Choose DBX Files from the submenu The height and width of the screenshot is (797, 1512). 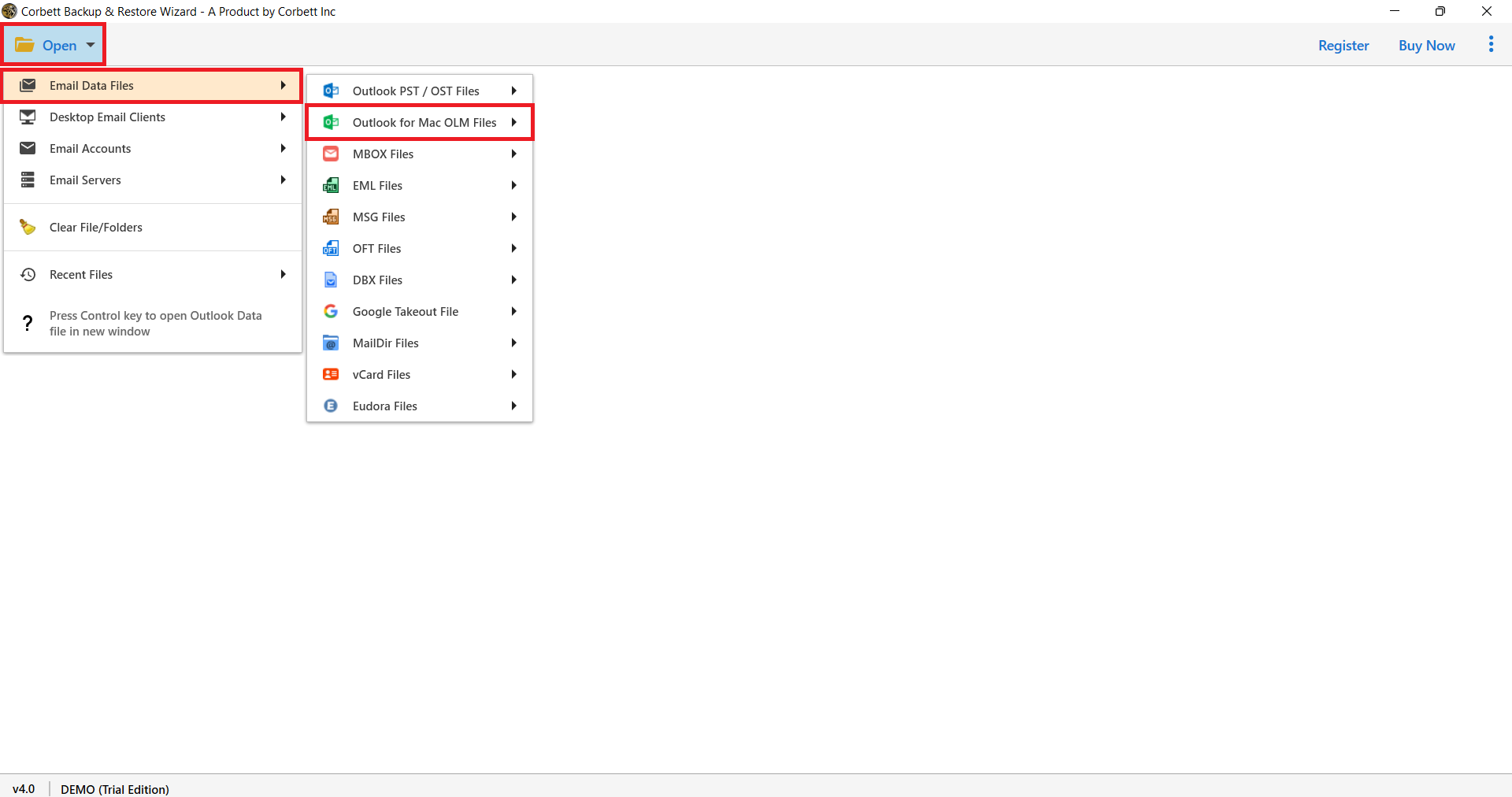click(420, 280)
